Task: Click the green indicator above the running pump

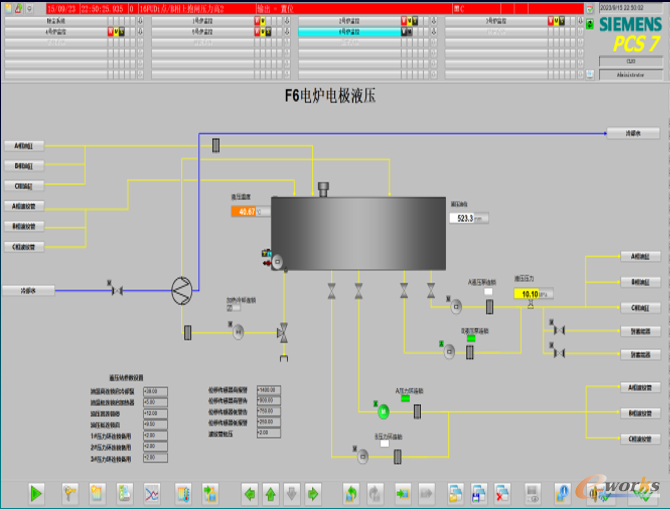Action: (405, 399)
